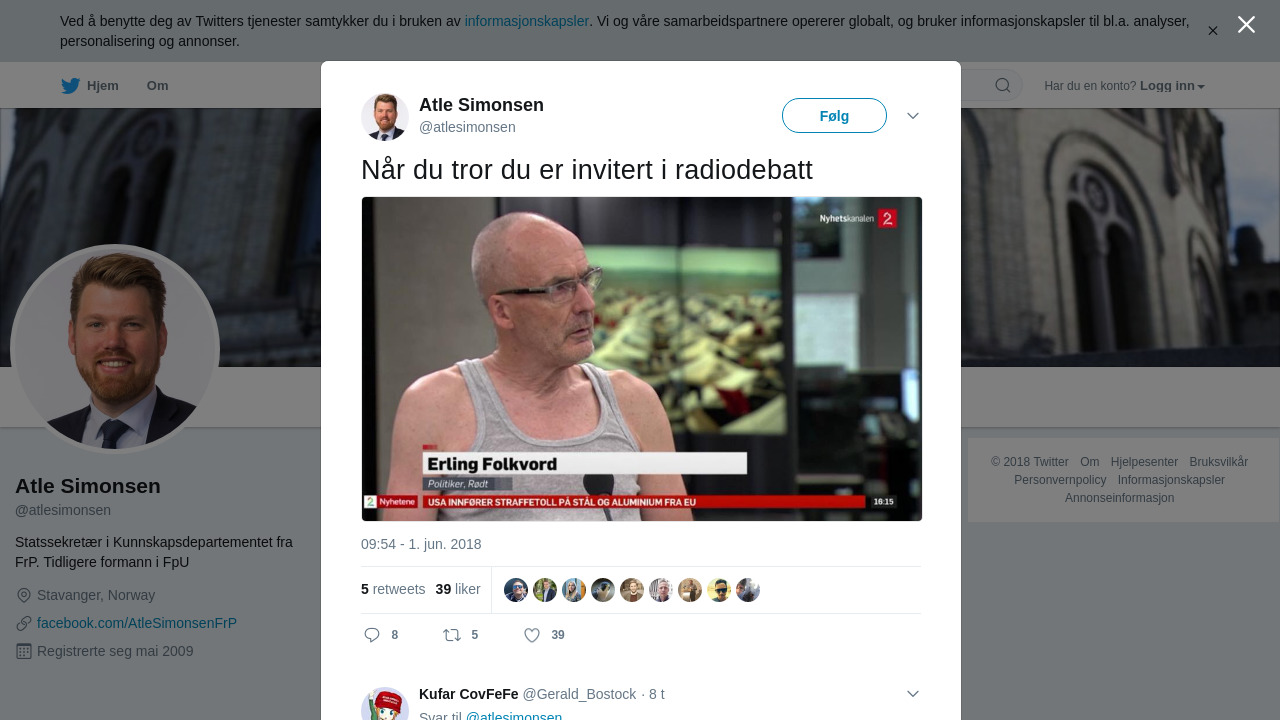The height and width of the screenshot is (720, 1280).
Task: Click first liker's avatar thumbnail
Action: 516,590
